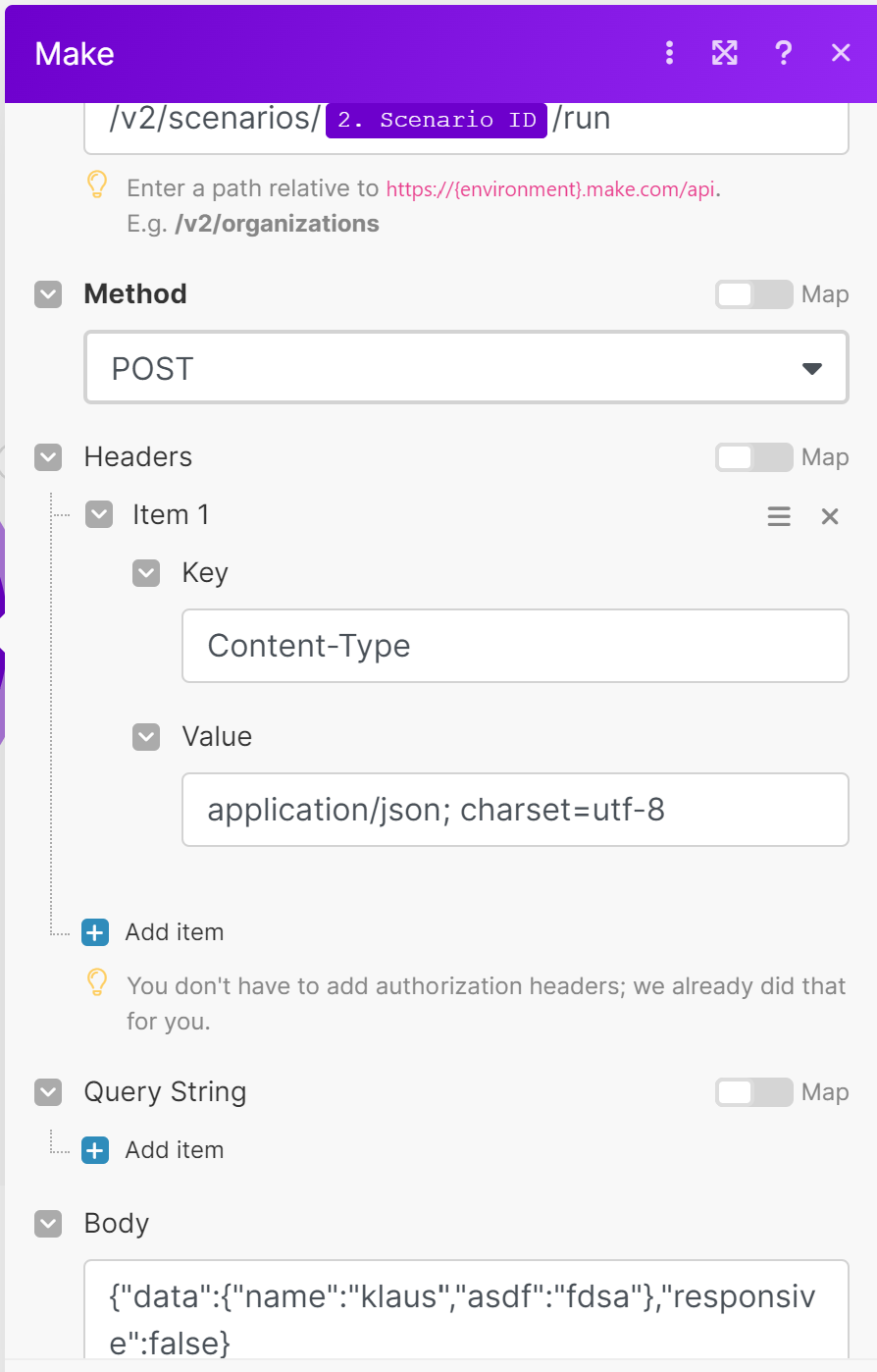Open the POST method dropdown
The image size is (877, 1372).
[466, 368]
